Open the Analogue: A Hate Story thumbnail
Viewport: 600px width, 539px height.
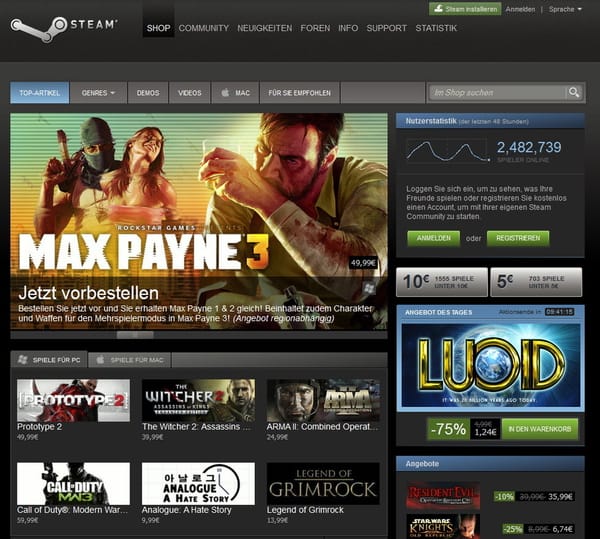tap(198, 484)
